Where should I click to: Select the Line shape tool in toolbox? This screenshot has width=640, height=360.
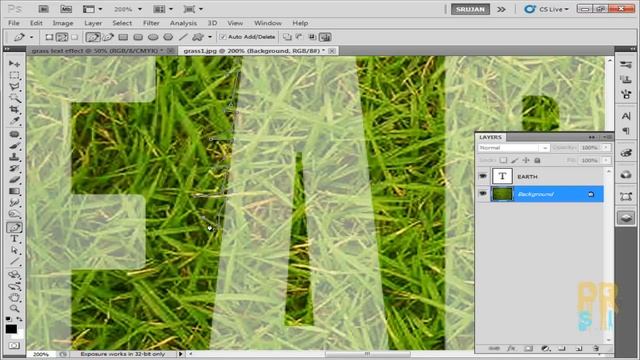coord(14,262)
